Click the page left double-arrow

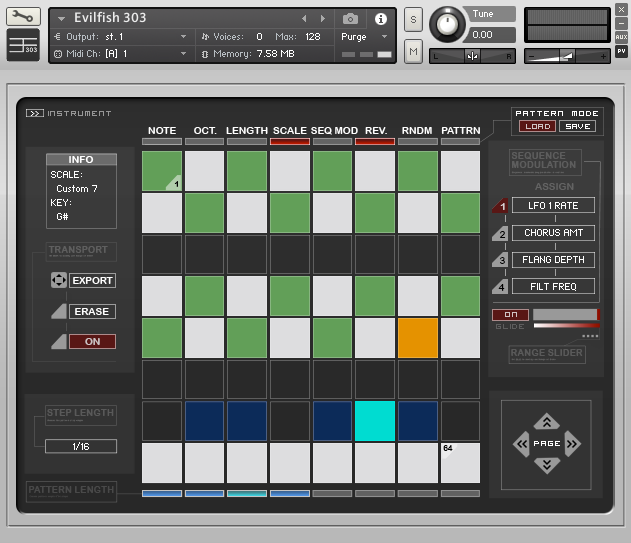coord(520,443)
